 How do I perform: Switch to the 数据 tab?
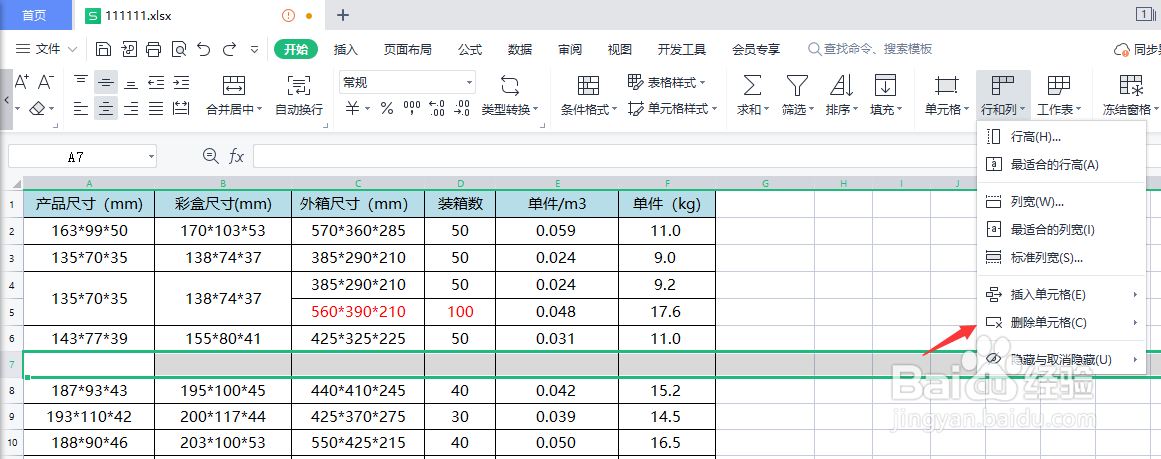520,50
